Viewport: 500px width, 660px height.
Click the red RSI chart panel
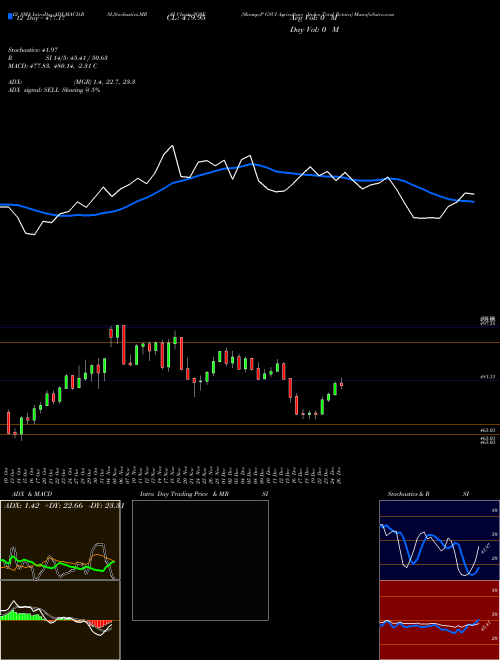tap(439, 620)
